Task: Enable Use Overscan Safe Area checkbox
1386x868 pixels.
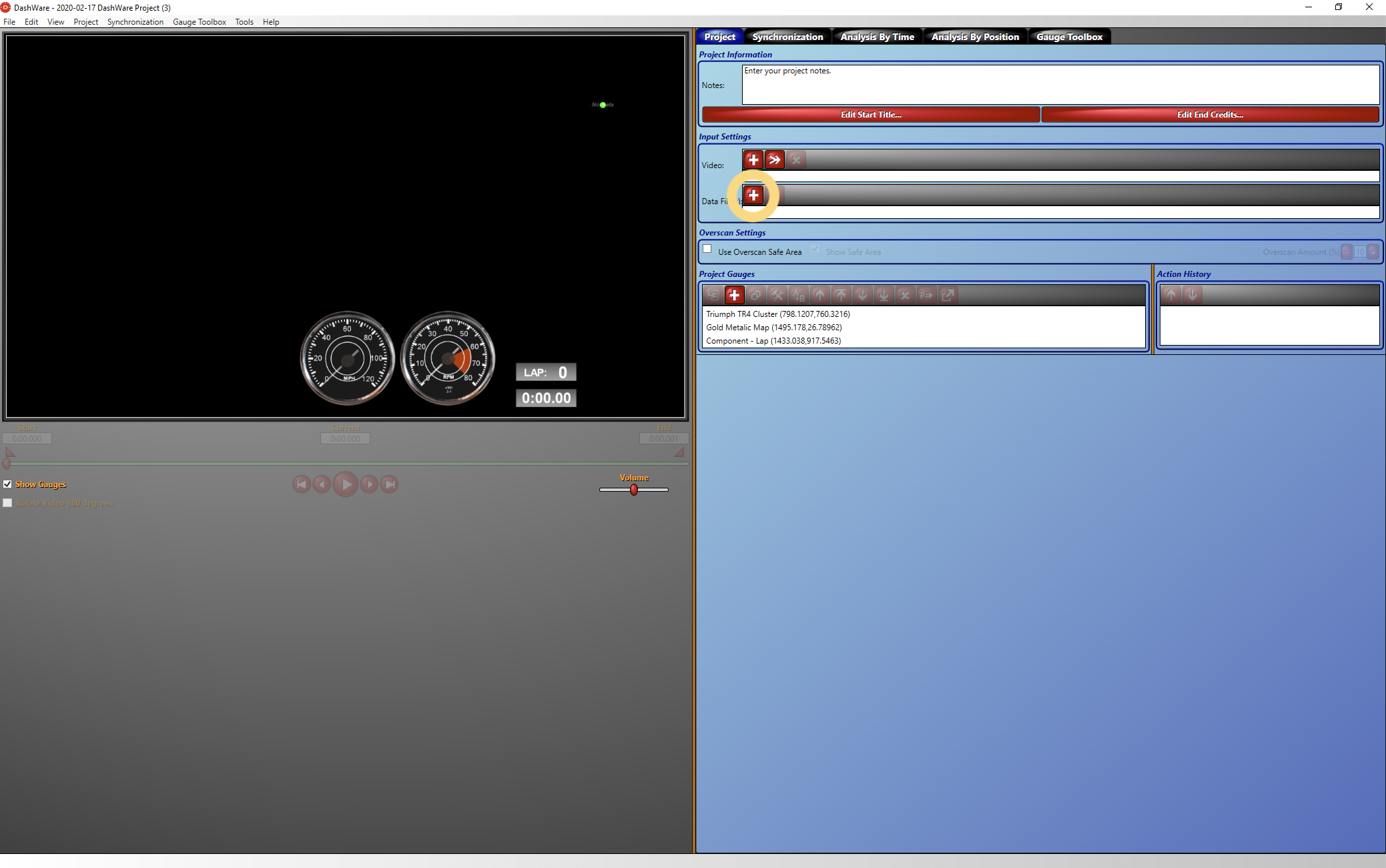Action: (707, 249)
